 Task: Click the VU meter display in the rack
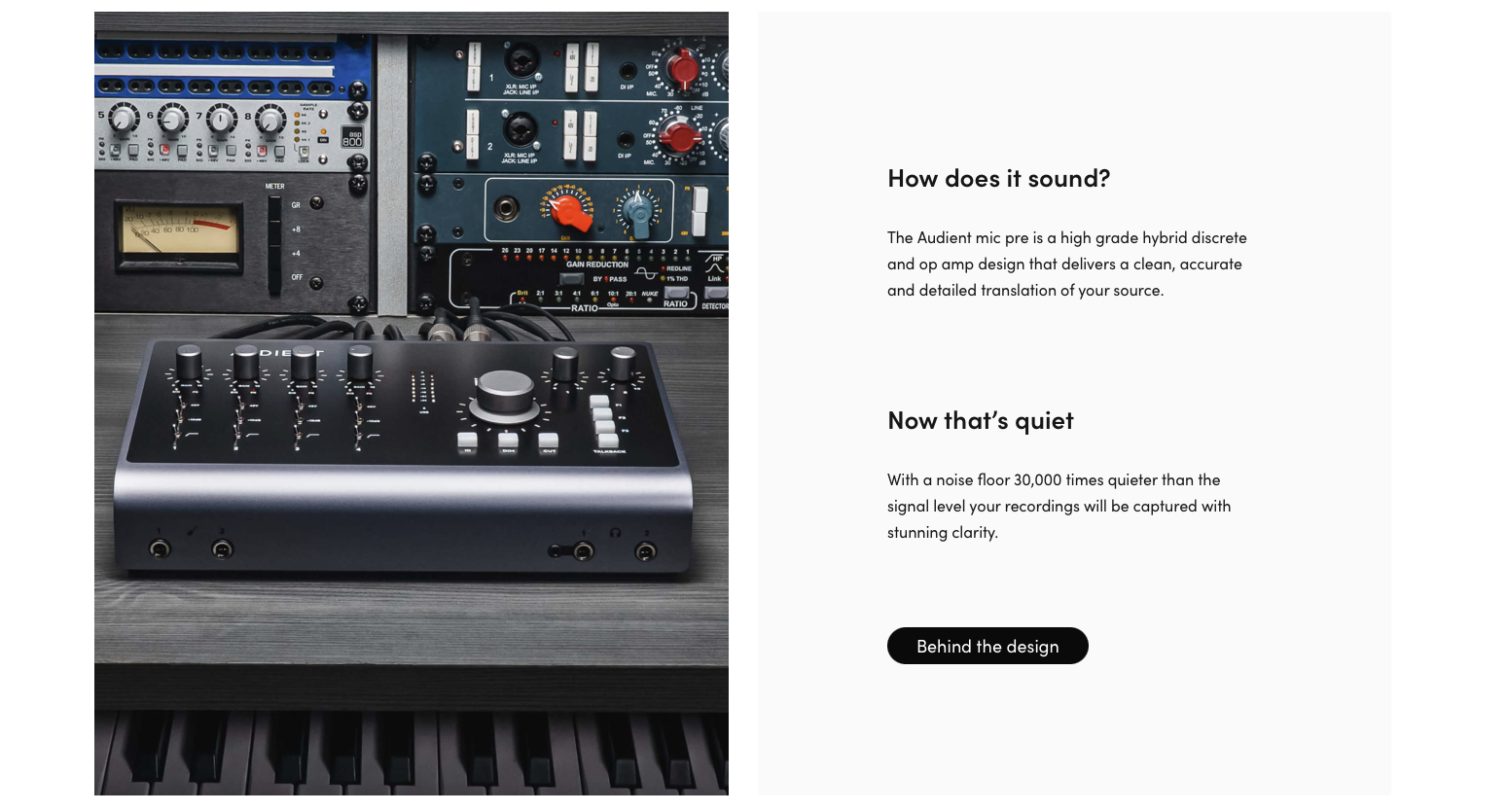(x=181, y=231)
